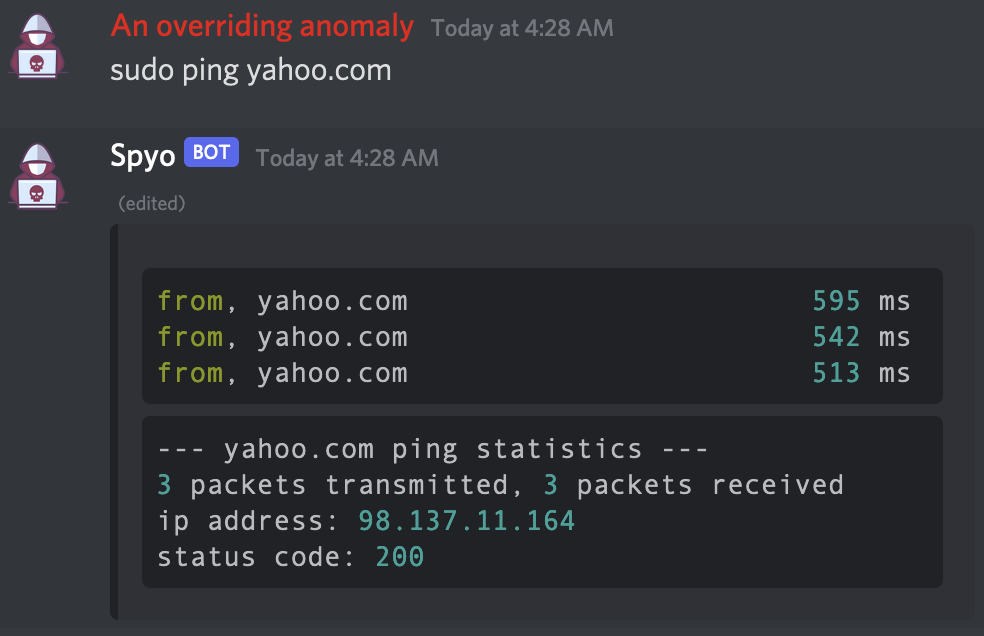Click the dark left border of the embed

pos(114,420)
